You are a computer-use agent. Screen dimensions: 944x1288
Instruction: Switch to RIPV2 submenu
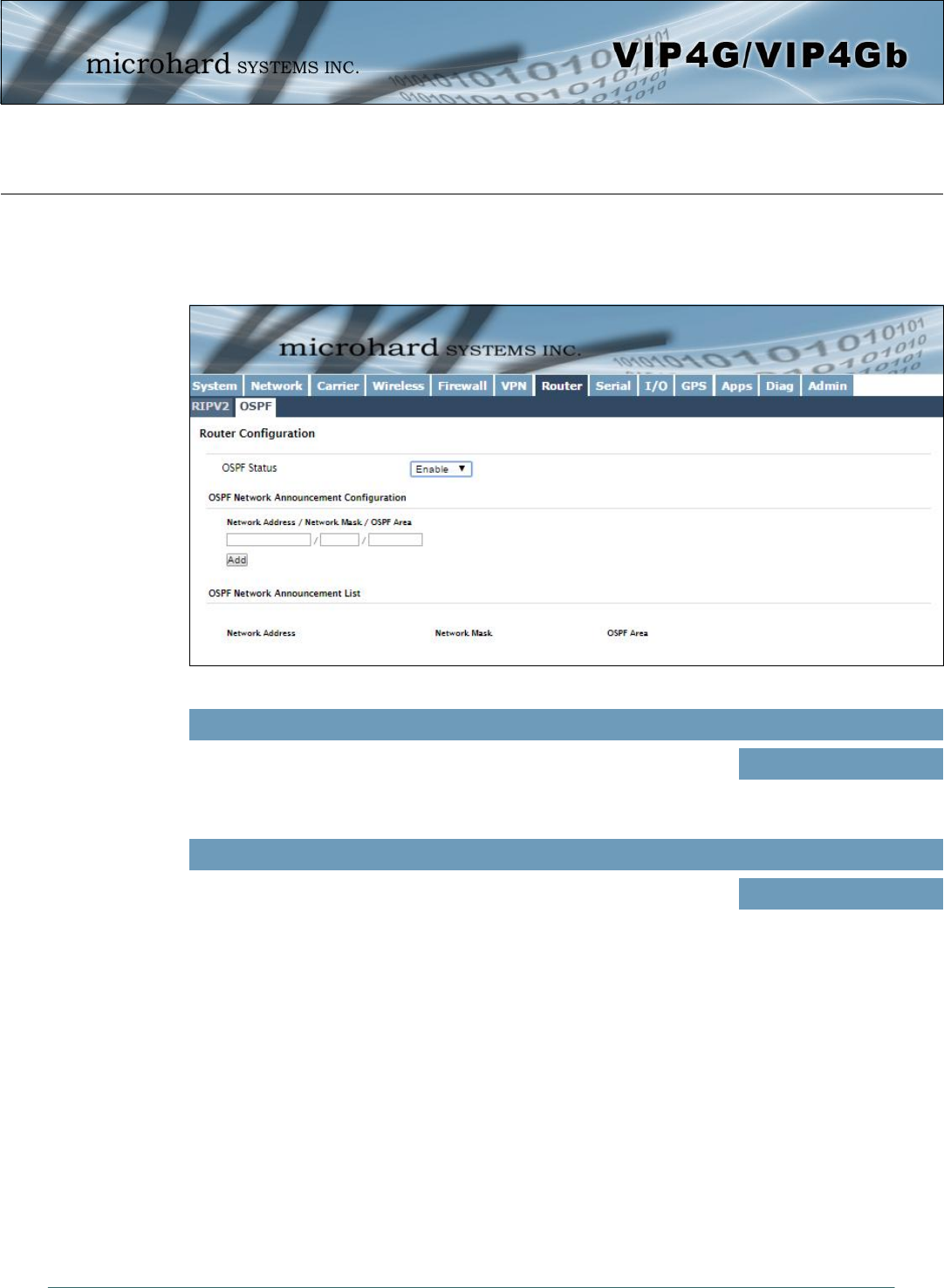pos(210,406)
